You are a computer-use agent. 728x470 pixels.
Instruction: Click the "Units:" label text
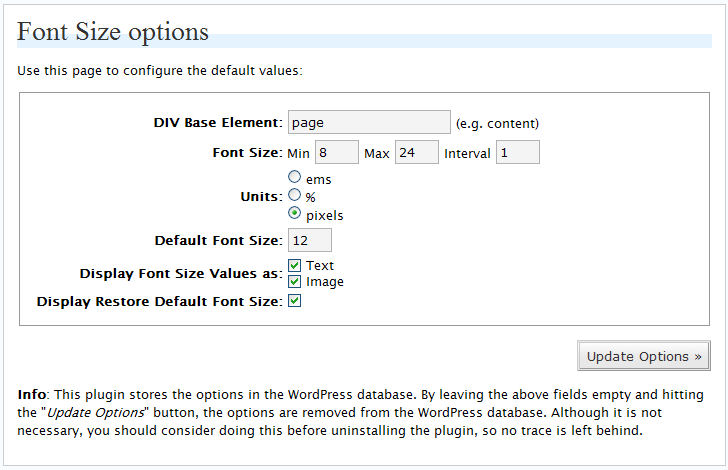pos(261,196)
